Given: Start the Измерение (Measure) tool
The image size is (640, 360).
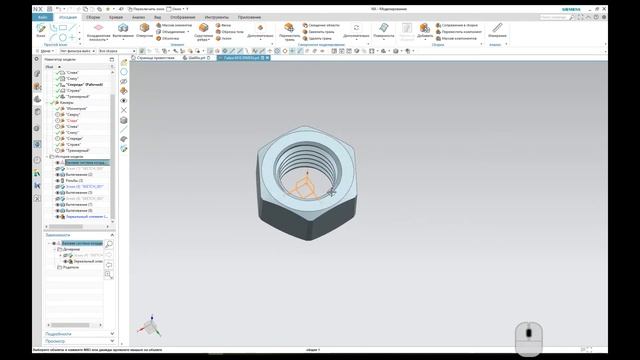Looking at the screenshot, I should [x=497, y=30].
